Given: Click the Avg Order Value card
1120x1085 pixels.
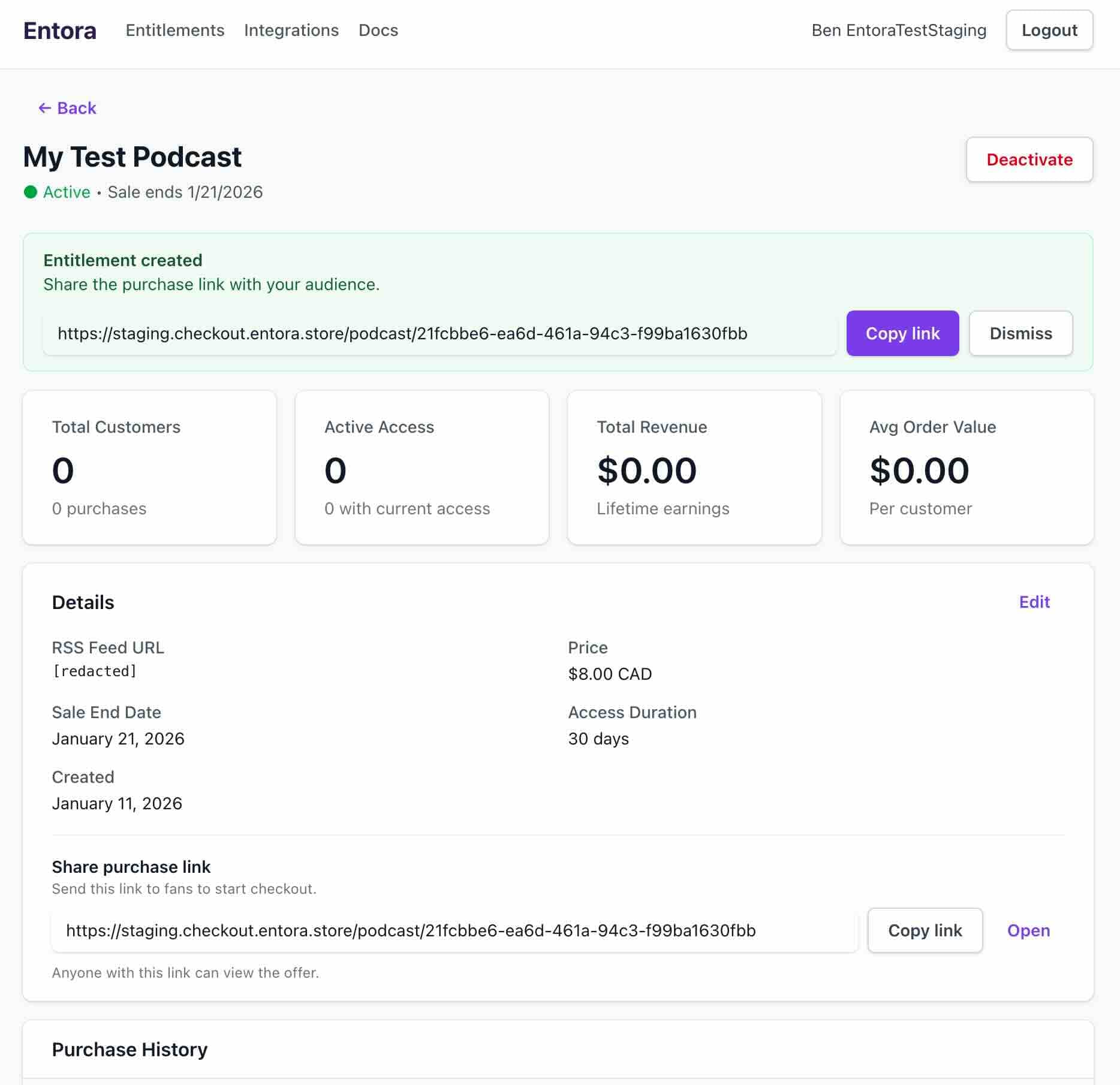Looking at the screenshot, I should [966, 468].
